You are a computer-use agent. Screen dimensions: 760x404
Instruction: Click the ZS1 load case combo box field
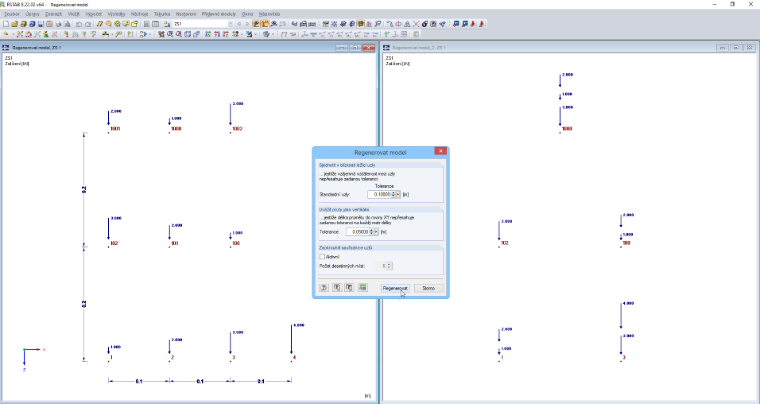(203, 24)
